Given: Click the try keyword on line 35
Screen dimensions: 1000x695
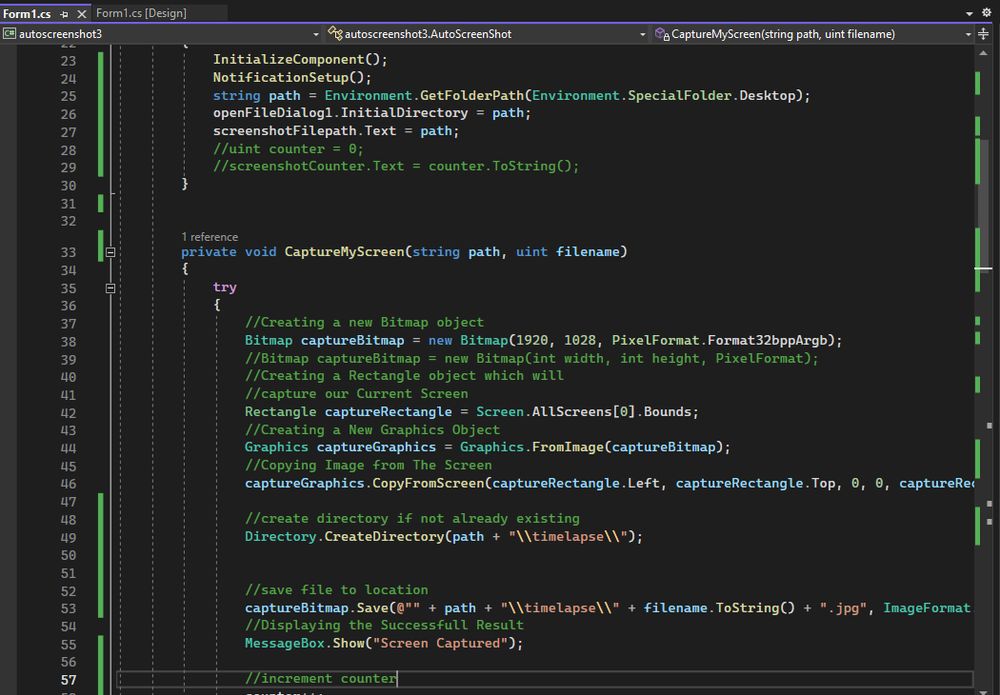Looking at the screenshot, I should pos(224,288).
